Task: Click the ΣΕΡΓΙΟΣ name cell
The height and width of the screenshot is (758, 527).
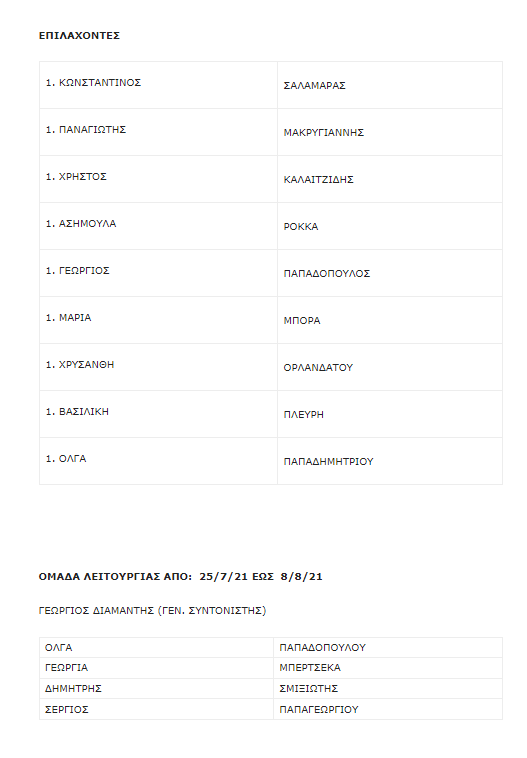Action: [157, 709]
